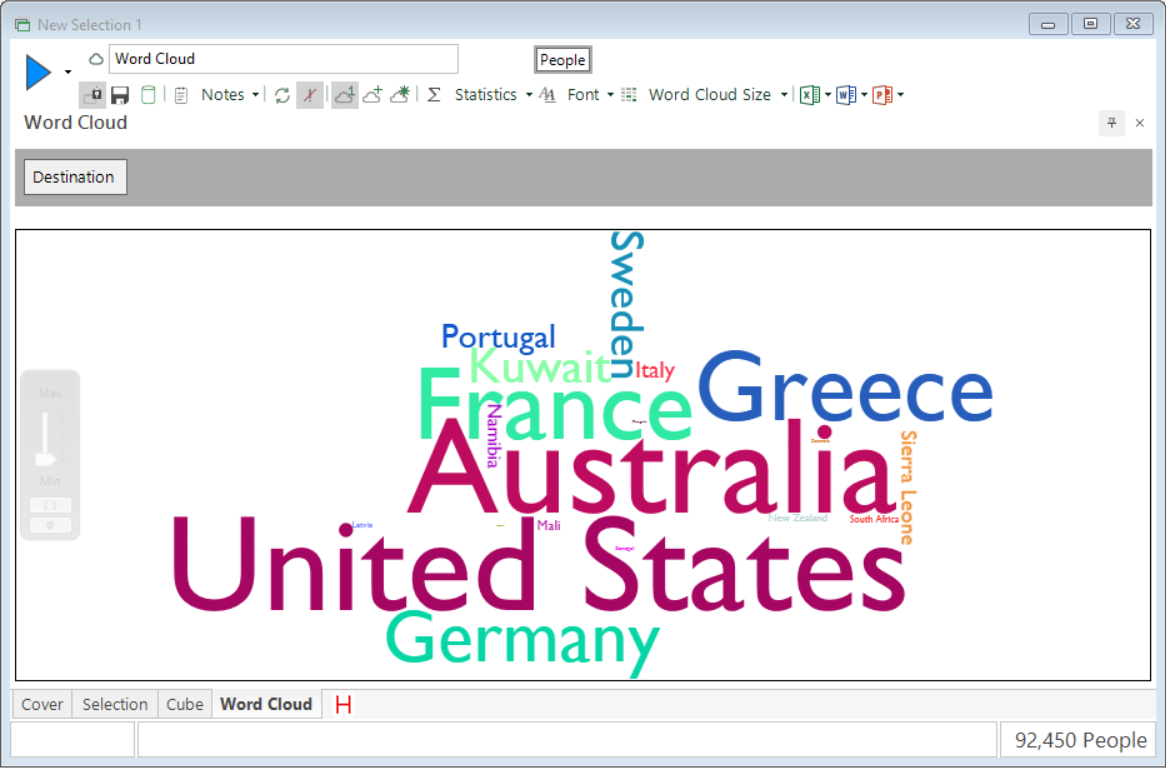
Task: Click the word Kuwait in the cloud
Action: point(540,366)
